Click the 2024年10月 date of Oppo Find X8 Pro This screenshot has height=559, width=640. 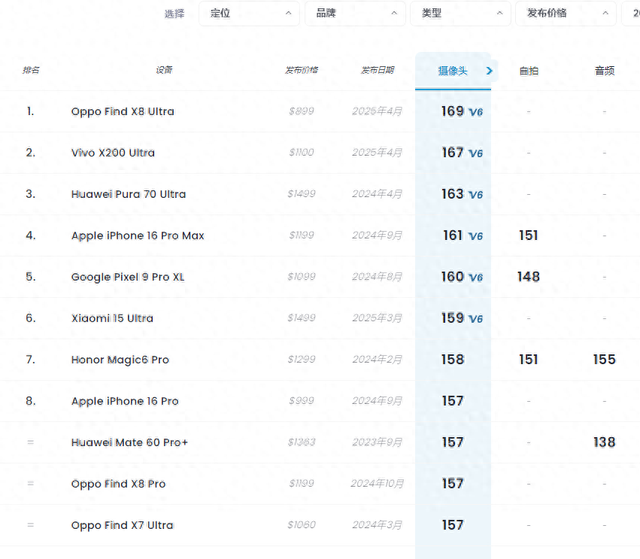pyautogui.click(x=377, y=484)
